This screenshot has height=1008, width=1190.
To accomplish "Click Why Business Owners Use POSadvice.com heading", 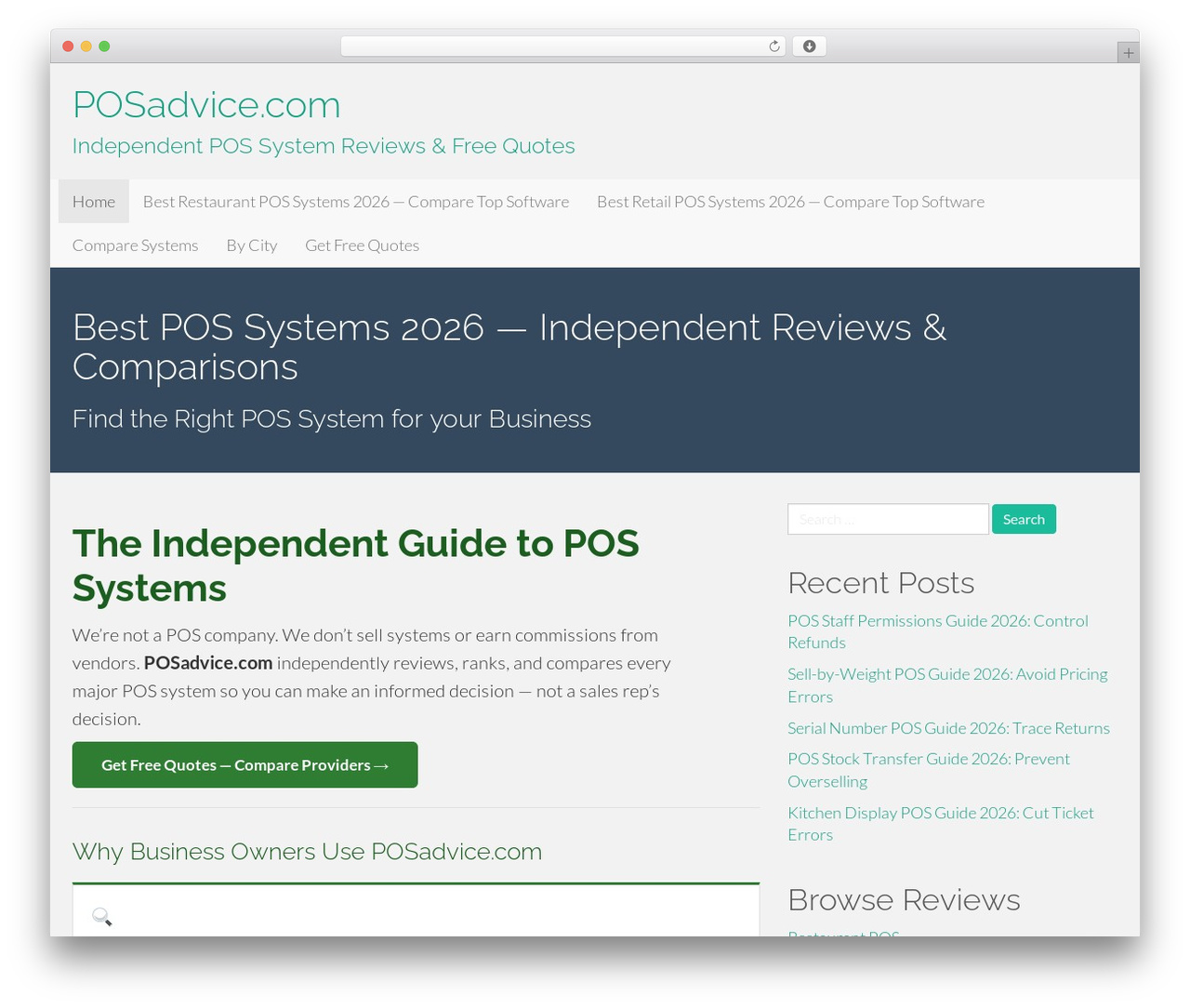I will [x=307, y=852].
